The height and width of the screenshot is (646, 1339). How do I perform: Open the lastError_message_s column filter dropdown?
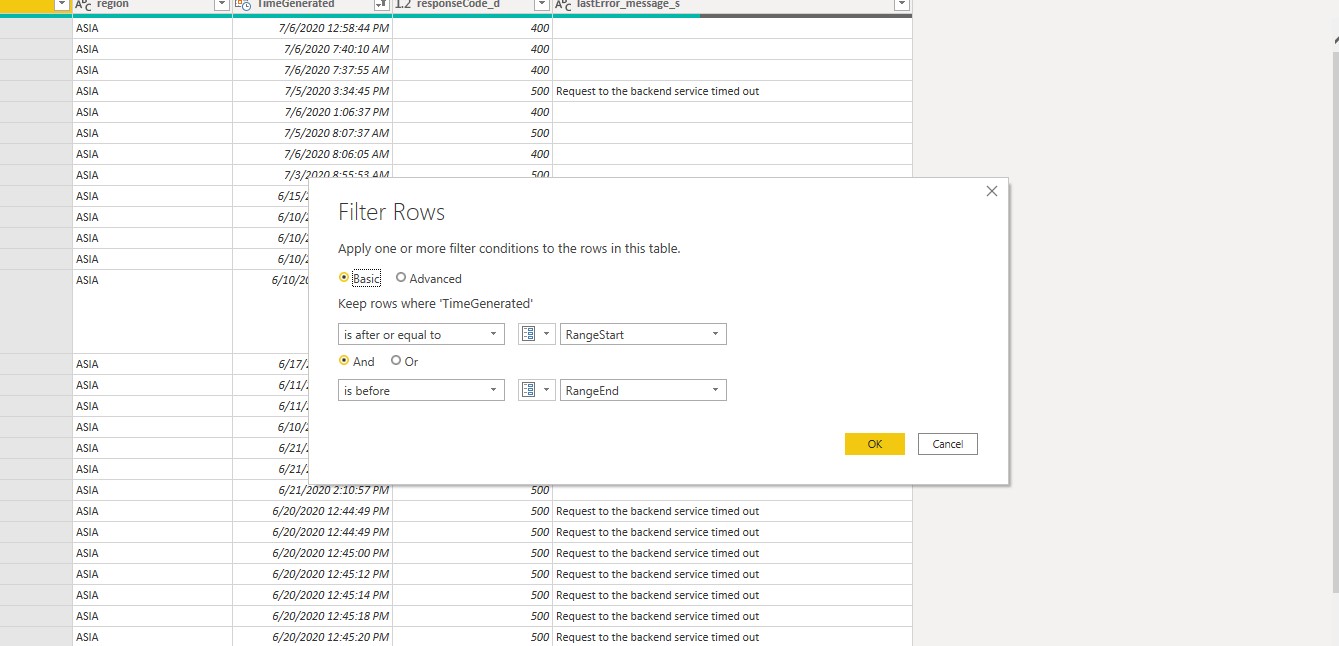pyautogui.click(x=902, y=5)
